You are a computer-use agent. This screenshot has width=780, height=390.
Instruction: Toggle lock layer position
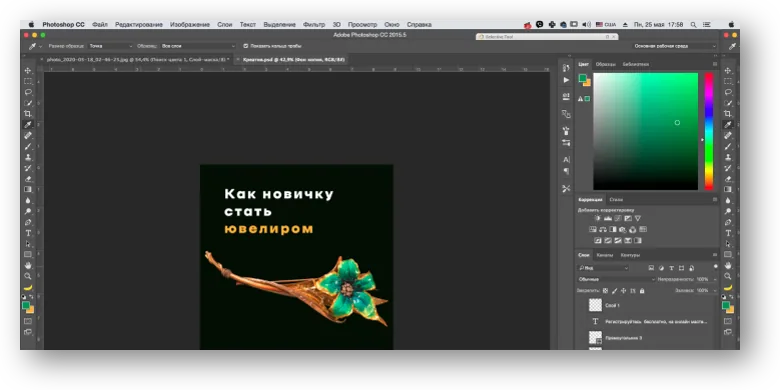pos(624,291)
